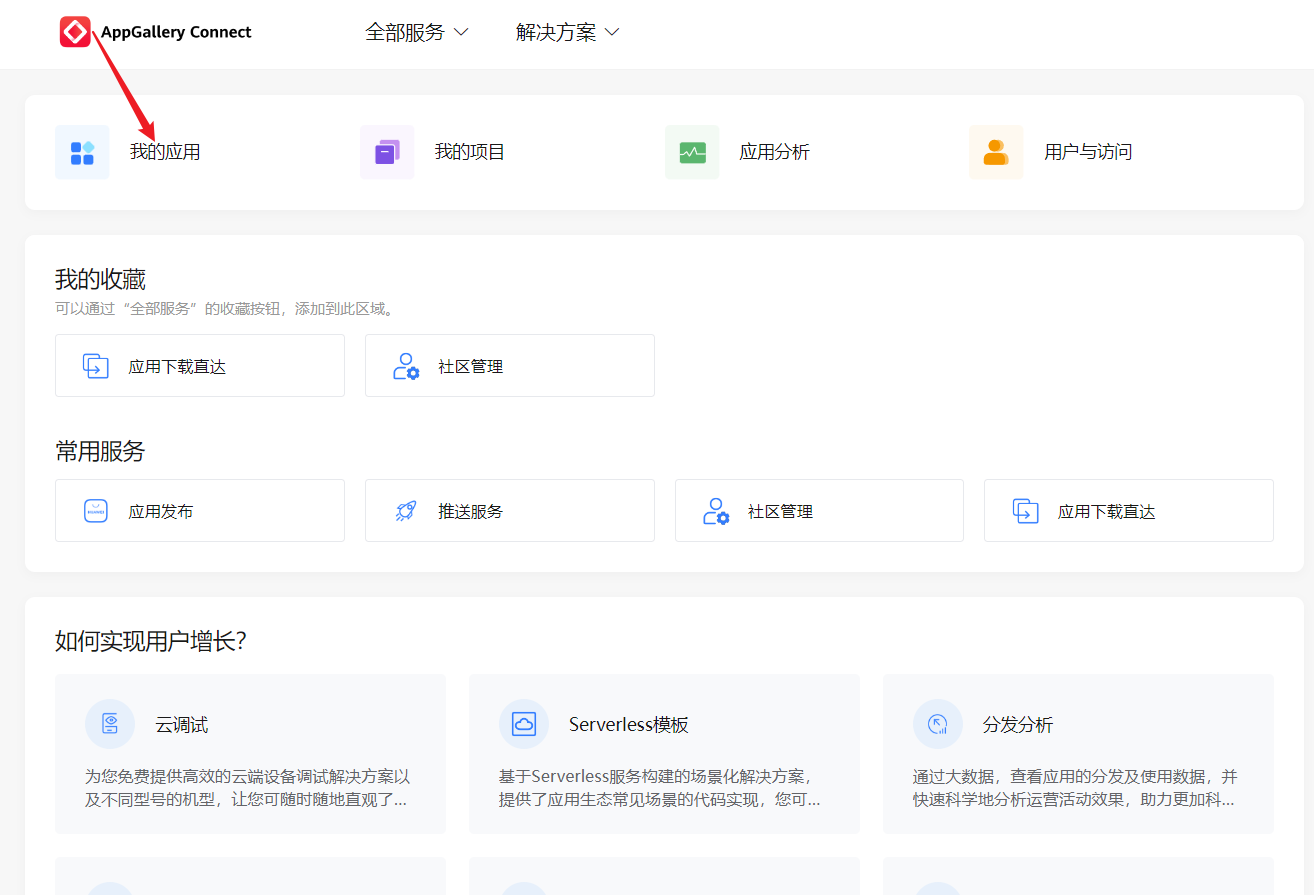Click the 云调试 description text
This screenshot has width=1314, height=895.
click(x=248, y=788)
